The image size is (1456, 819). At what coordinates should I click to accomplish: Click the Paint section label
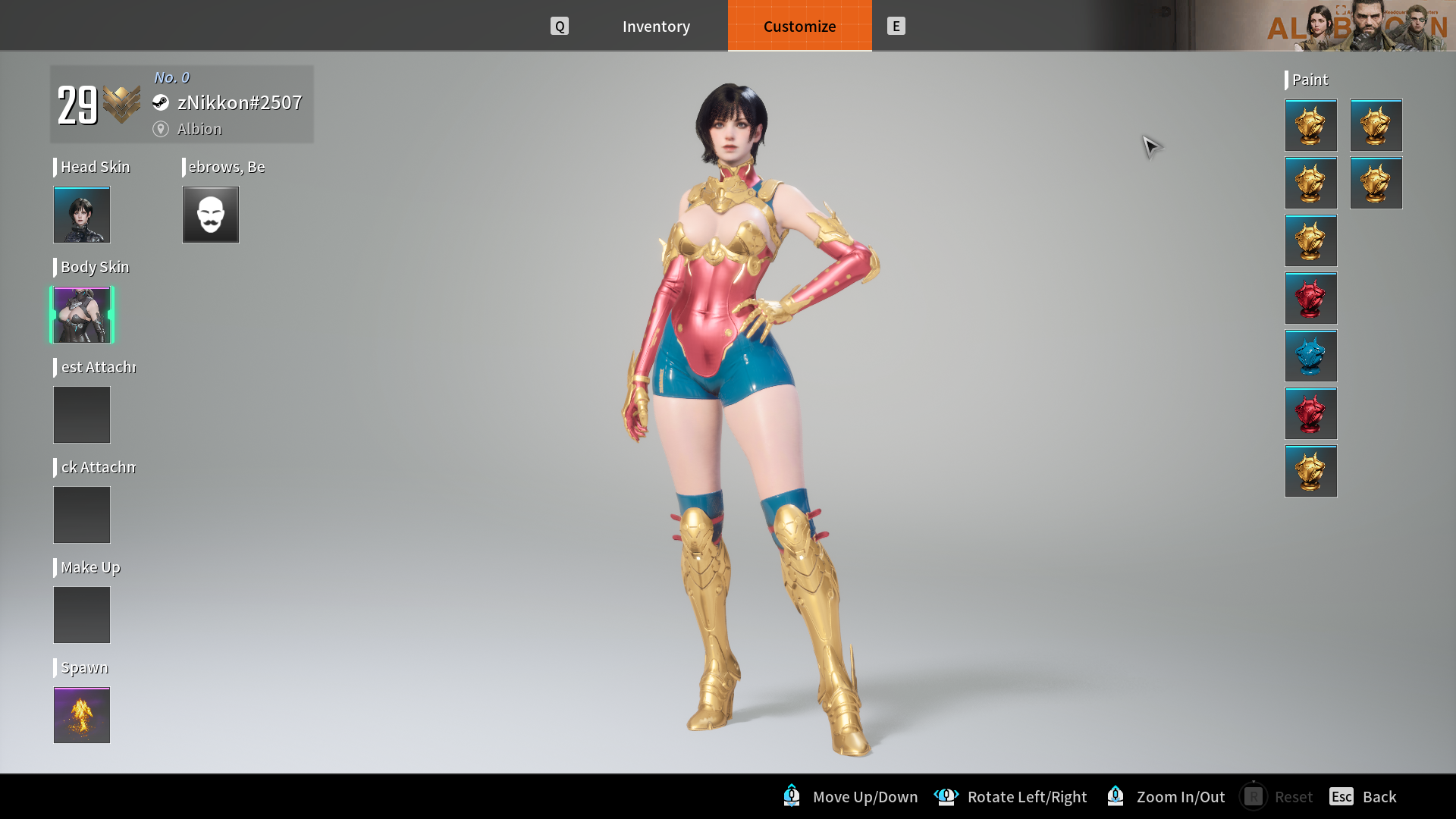pyautogui.click(x=1310, y=80)
